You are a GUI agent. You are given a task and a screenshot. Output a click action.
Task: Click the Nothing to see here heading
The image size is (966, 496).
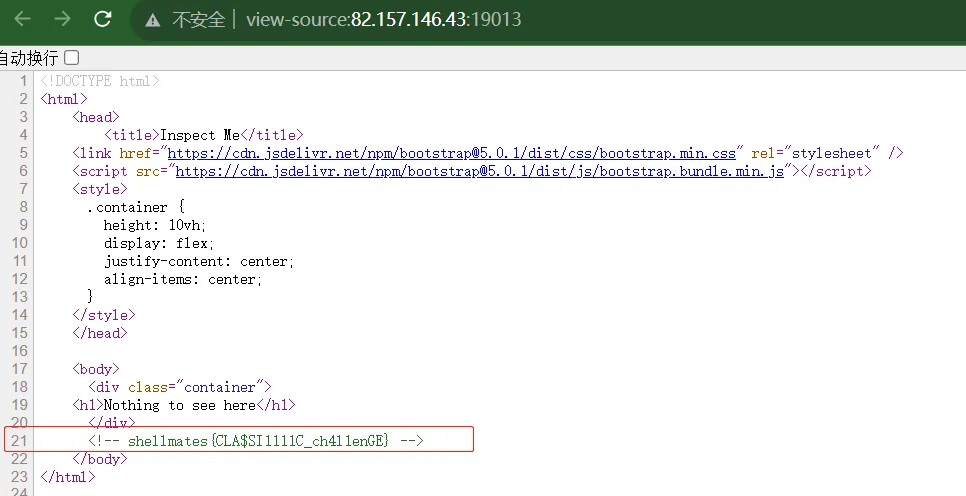pyautogui.click(x=179, y=405)
